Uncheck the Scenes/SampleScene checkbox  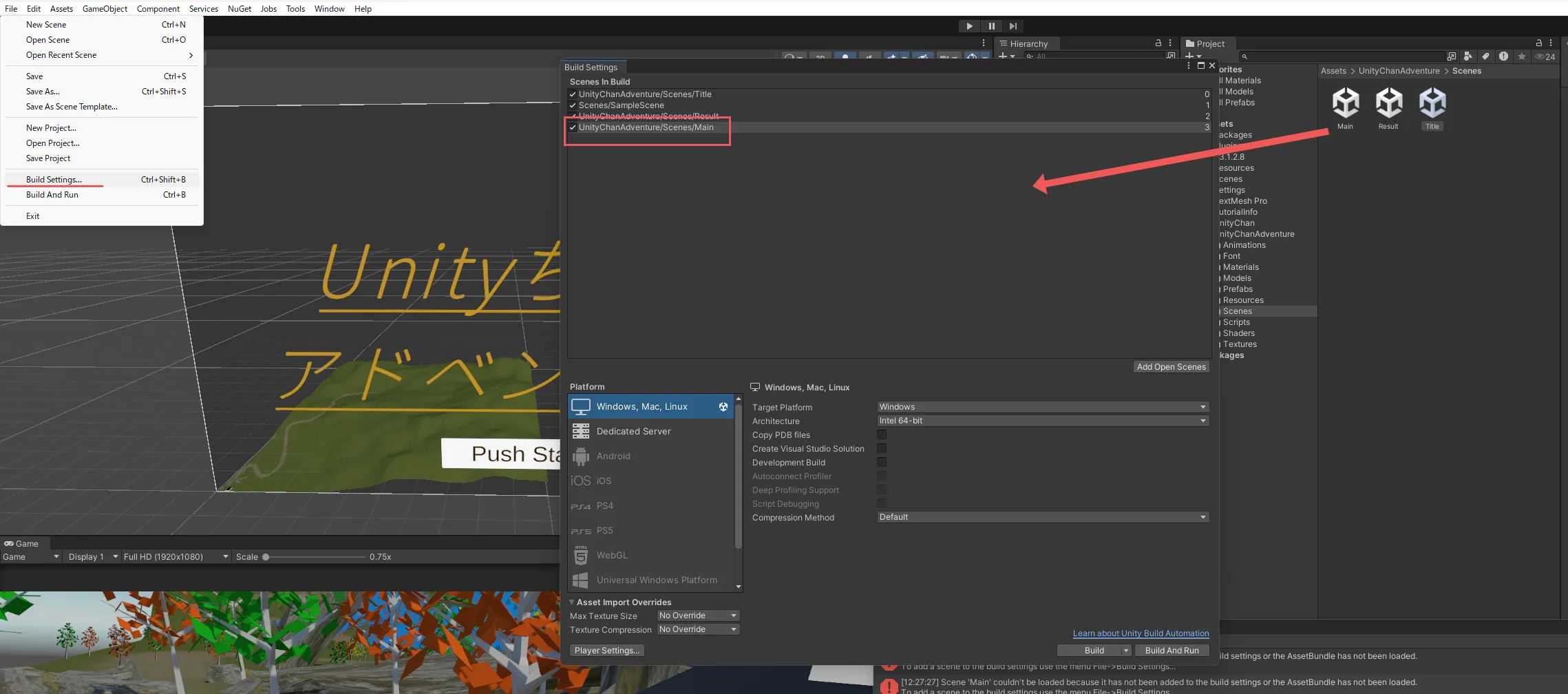[573, 105]
